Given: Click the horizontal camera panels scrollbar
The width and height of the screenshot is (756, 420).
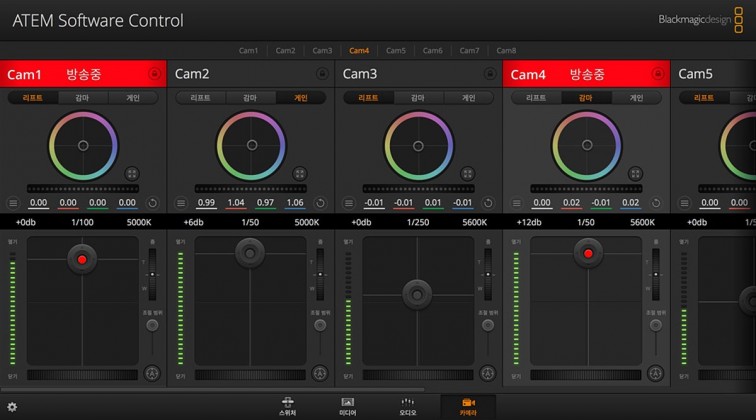Looking at the screenshot, I should pos(213,389).
